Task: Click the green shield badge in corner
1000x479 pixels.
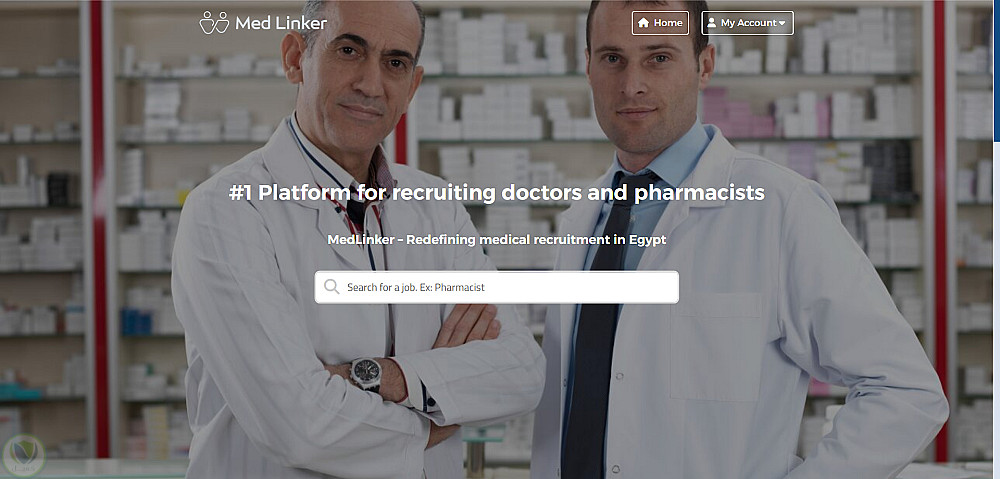Action: tap(24, 455)
